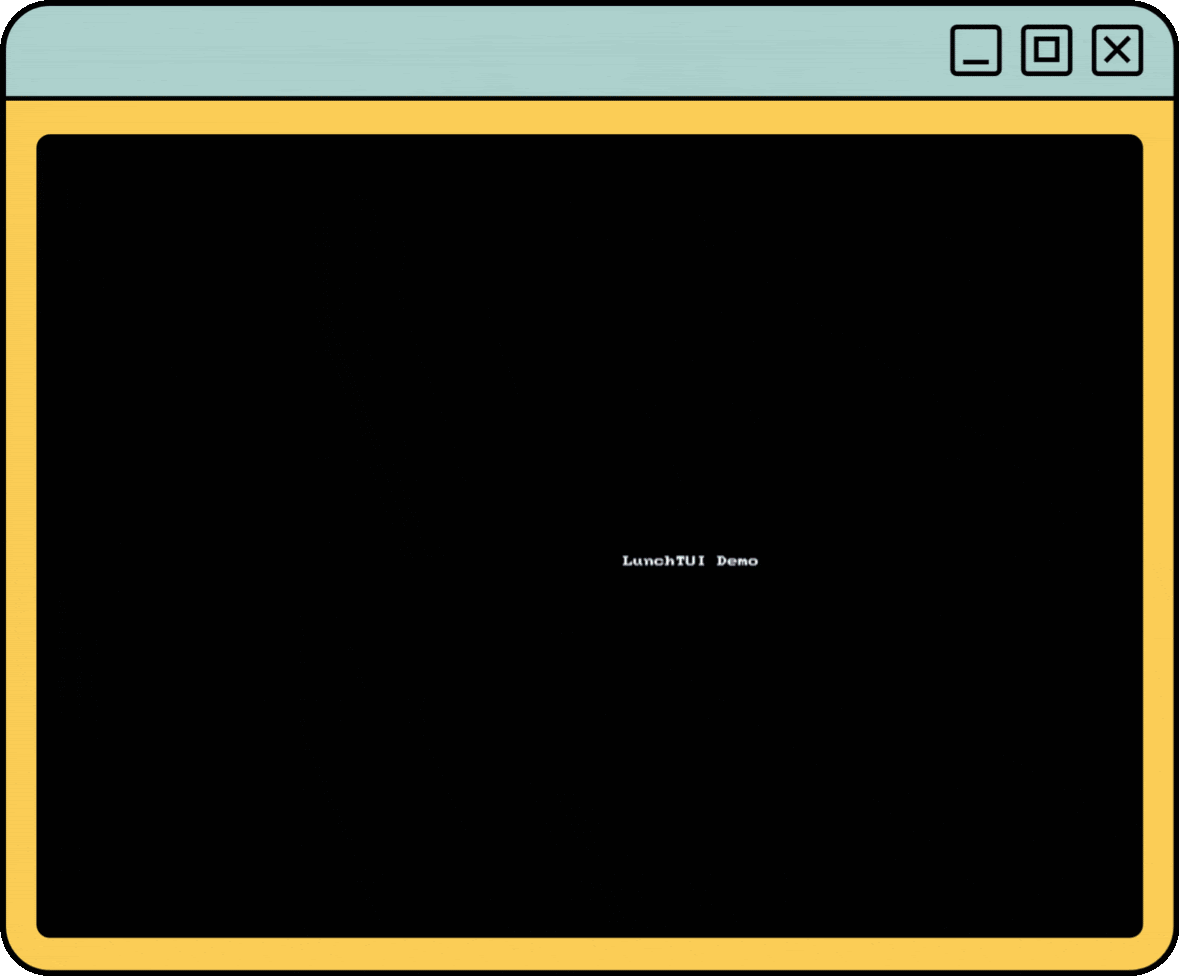Image resolution: width=1180 pixels, height=976 pixels.
Task: Click the word LunchTUI on screen
Action: (663, 561)
